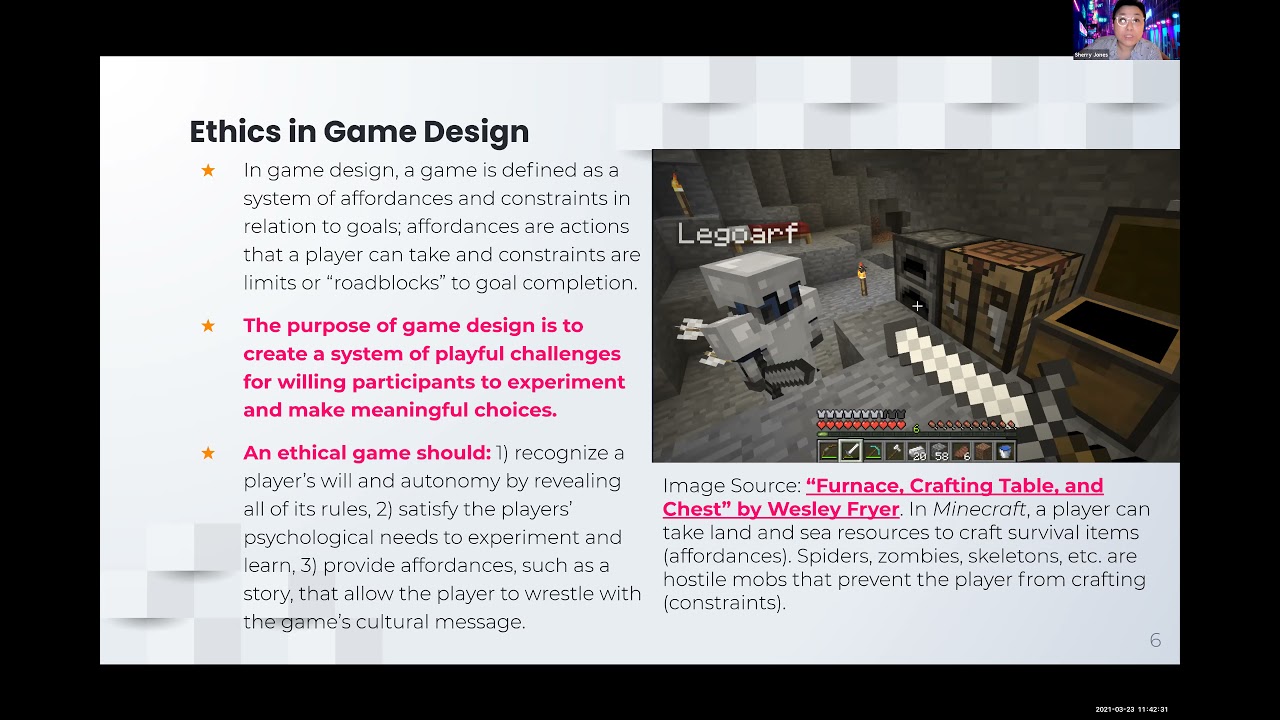Click the bold text An ethical game should:

click(367, 453)
